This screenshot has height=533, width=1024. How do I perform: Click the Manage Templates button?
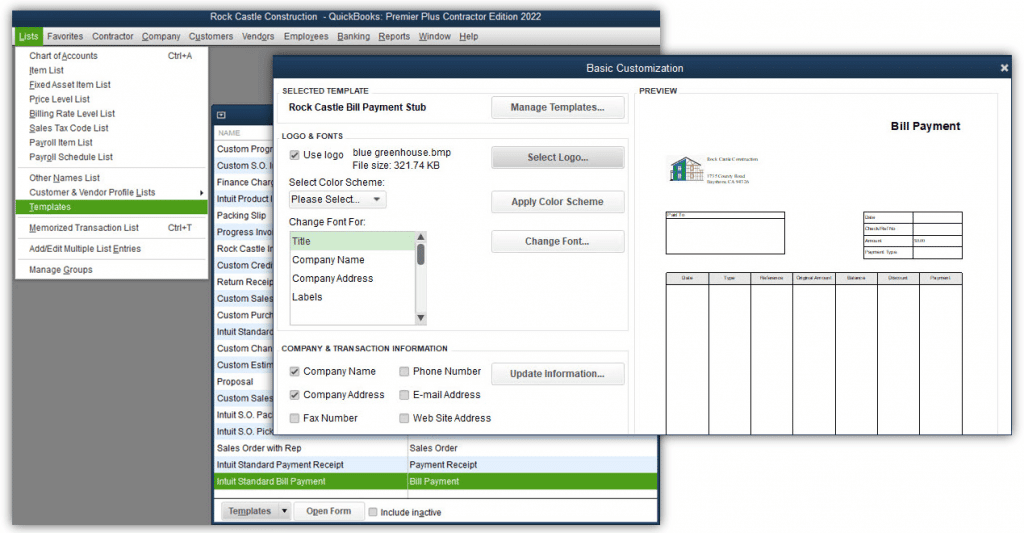click(x=557, y=108)
